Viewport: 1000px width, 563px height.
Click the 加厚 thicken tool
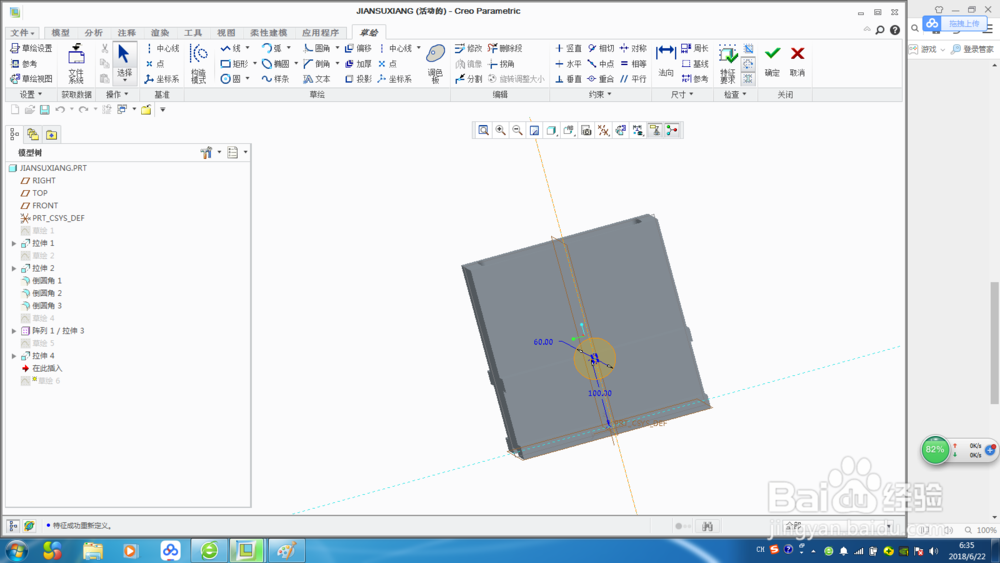[358, 64]
